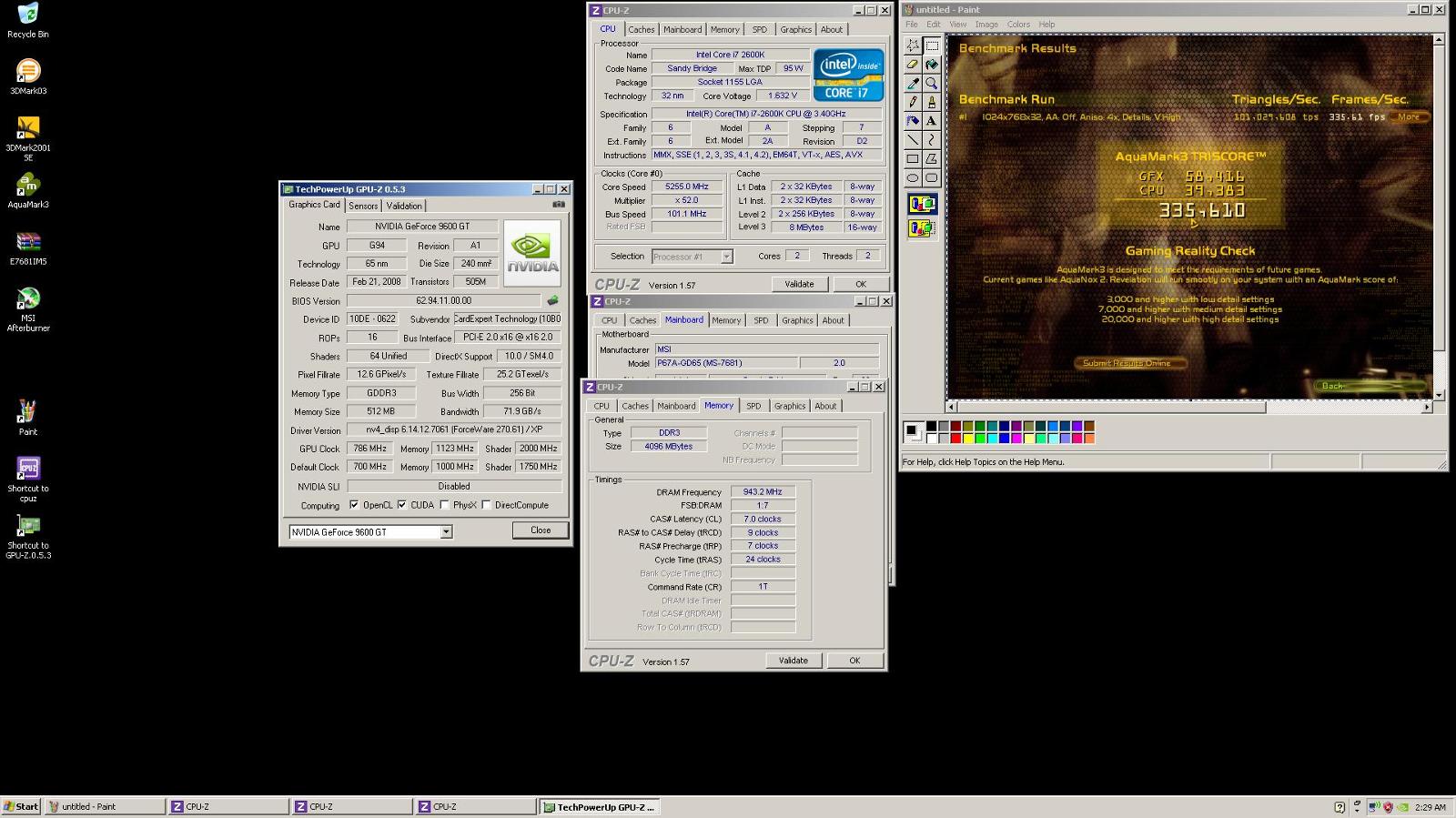Click GPU-Z screenshot camera icon
Screen dimensions: 1456x818
point(559,205)
